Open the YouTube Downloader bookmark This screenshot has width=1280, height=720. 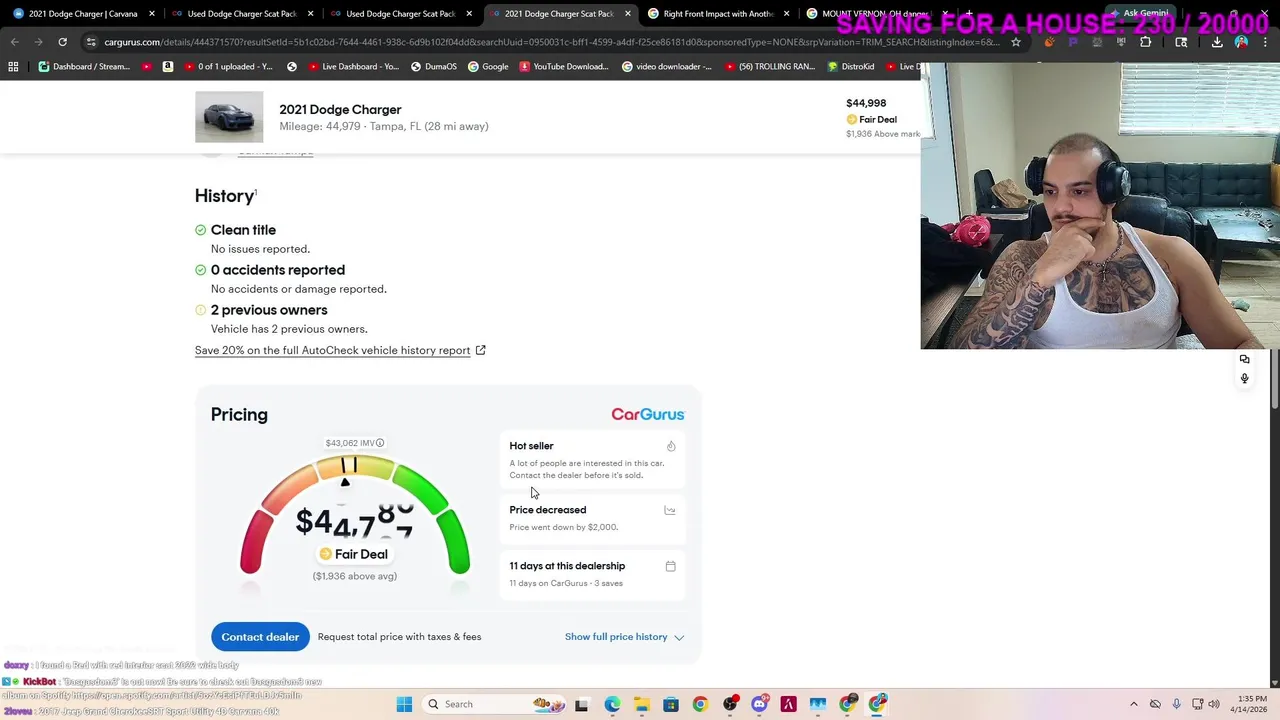point(564,66)
